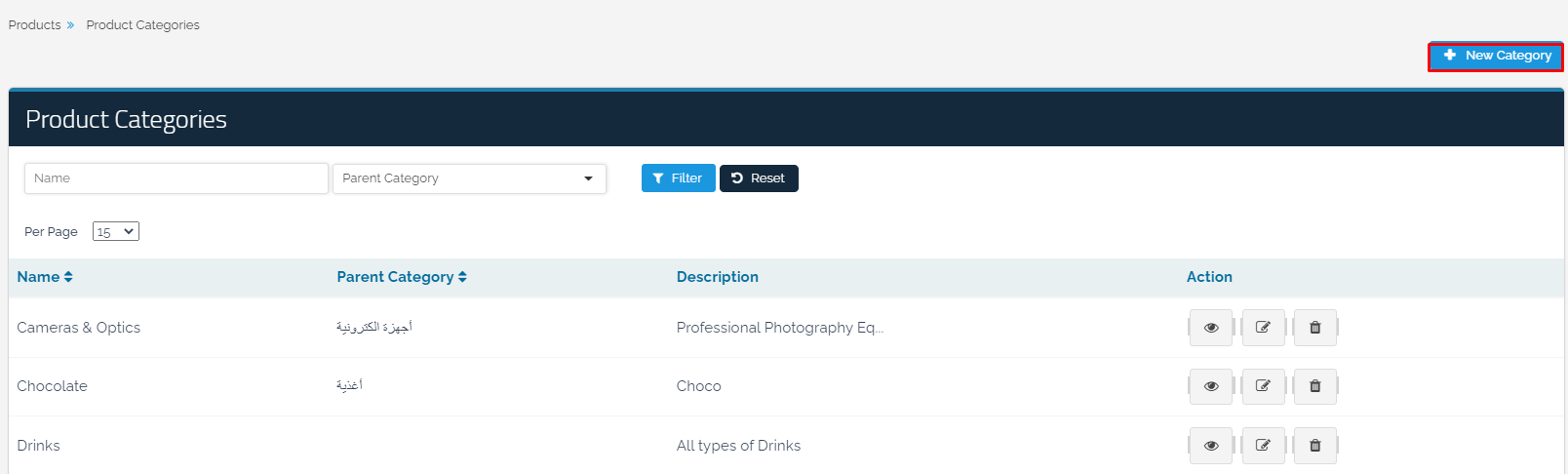The image size is (1568, 474).
Task: View the Chocolate category details
Action: coord(1210,386)
